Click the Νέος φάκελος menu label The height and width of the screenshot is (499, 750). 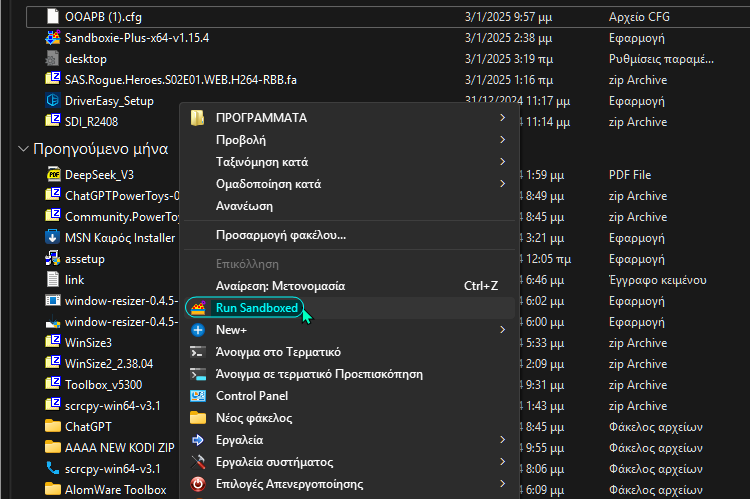tap(254, 418)
